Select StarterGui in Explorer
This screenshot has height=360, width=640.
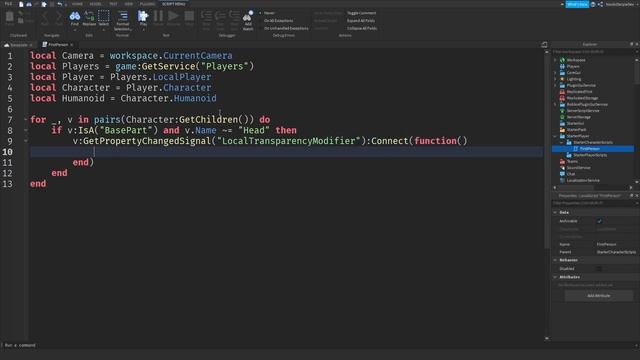[575, 123]
